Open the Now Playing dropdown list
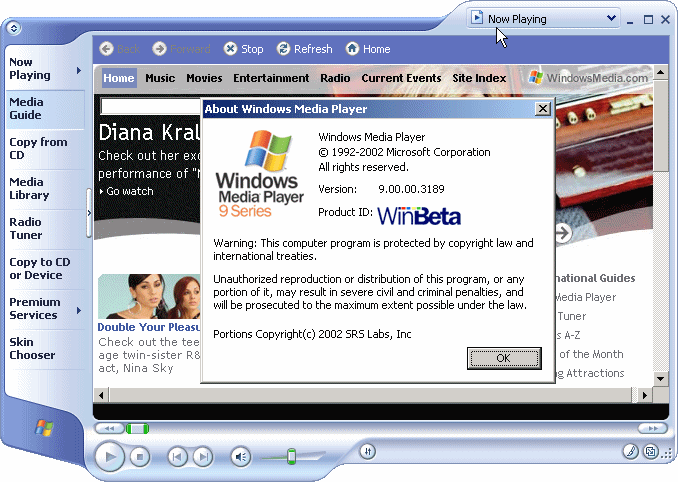 (611, 19)
